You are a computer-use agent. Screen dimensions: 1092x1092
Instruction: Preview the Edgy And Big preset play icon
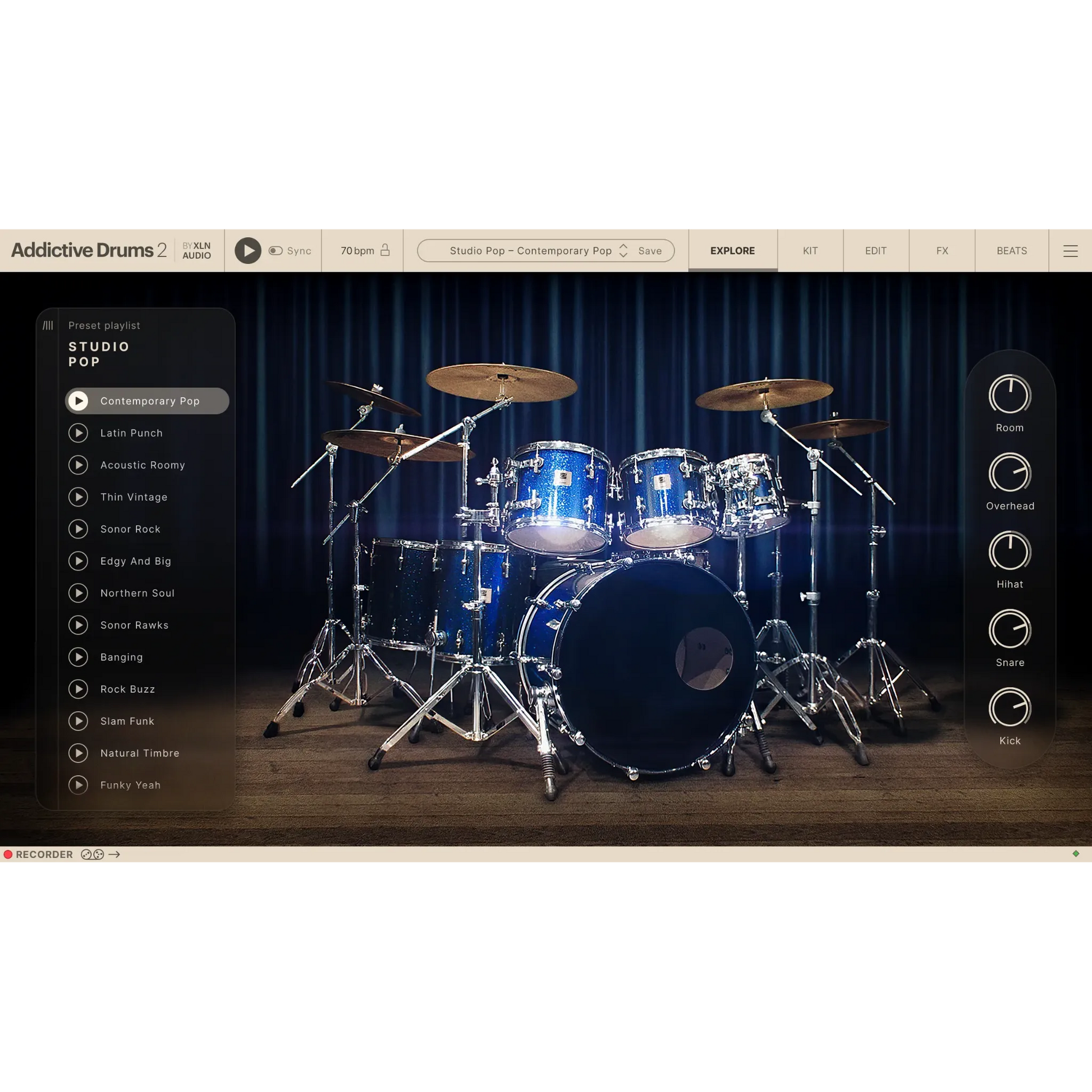pos(79,561)
